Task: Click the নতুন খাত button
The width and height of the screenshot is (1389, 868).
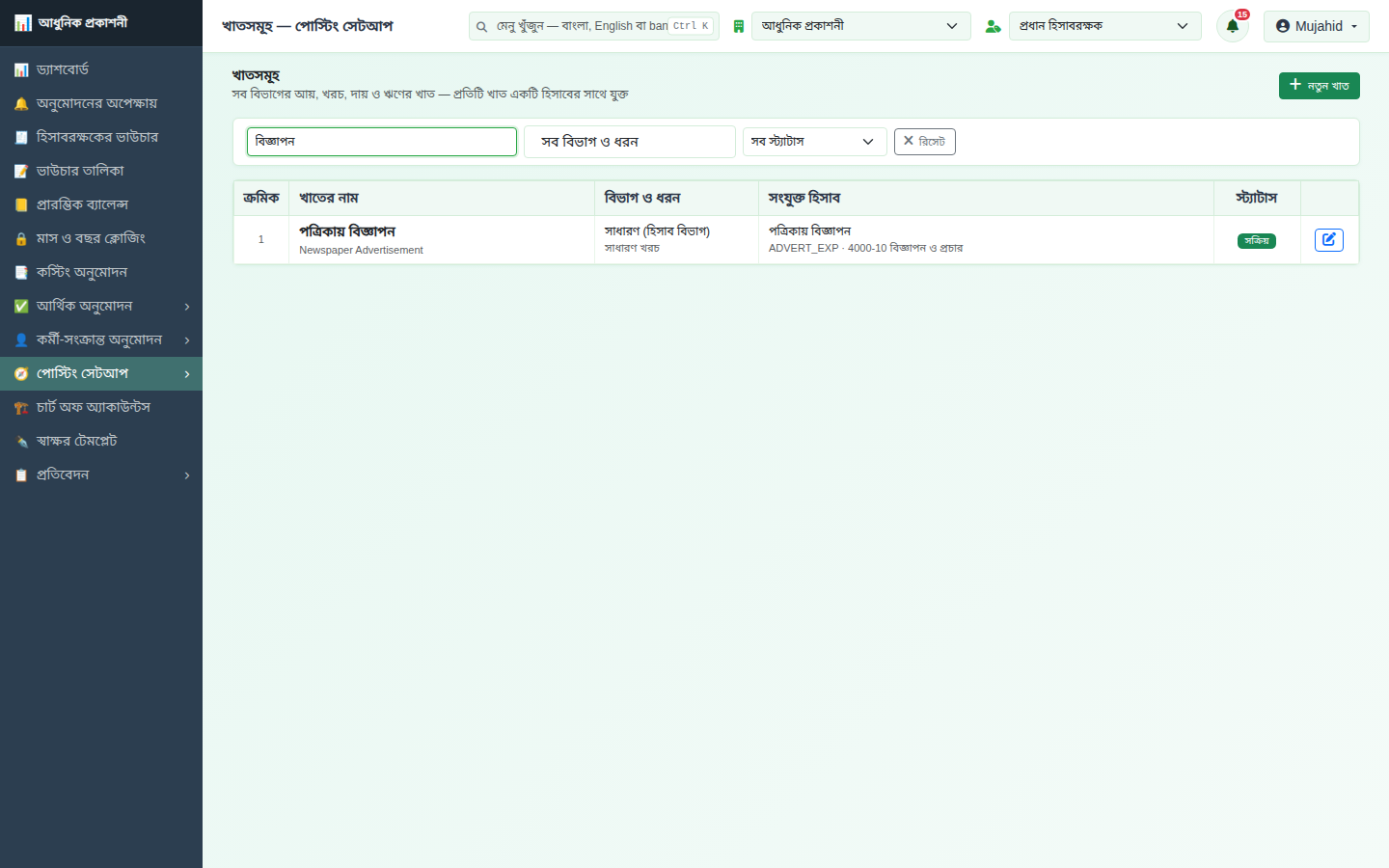Action: point(1319,86)
